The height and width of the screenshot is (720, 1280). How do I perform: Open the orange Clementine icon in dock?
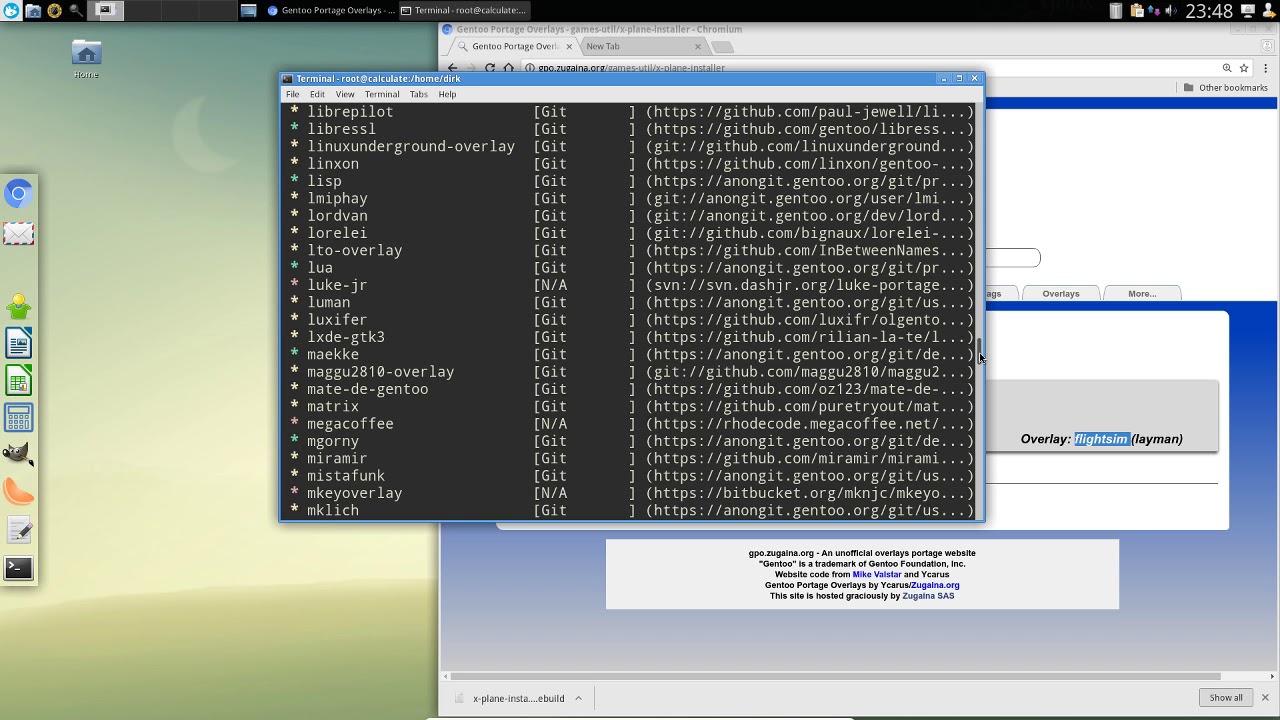(x=18, y=492)
